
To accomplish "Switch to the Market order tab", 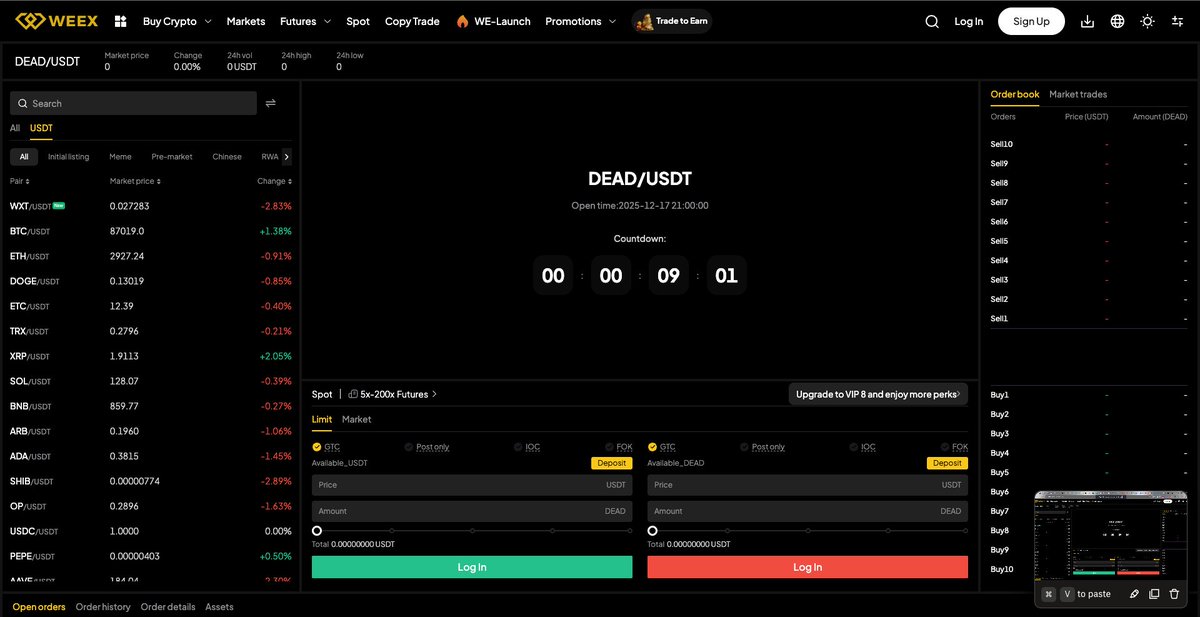I will (356, 419).
